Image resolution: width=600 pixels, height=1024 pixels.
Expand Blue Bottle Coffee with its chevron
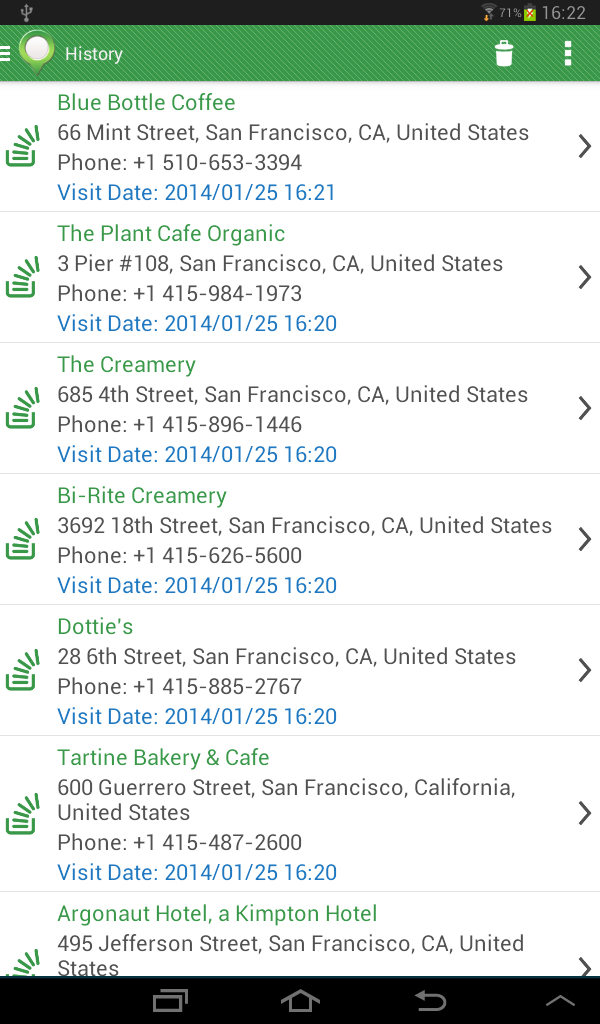(584, 146)
